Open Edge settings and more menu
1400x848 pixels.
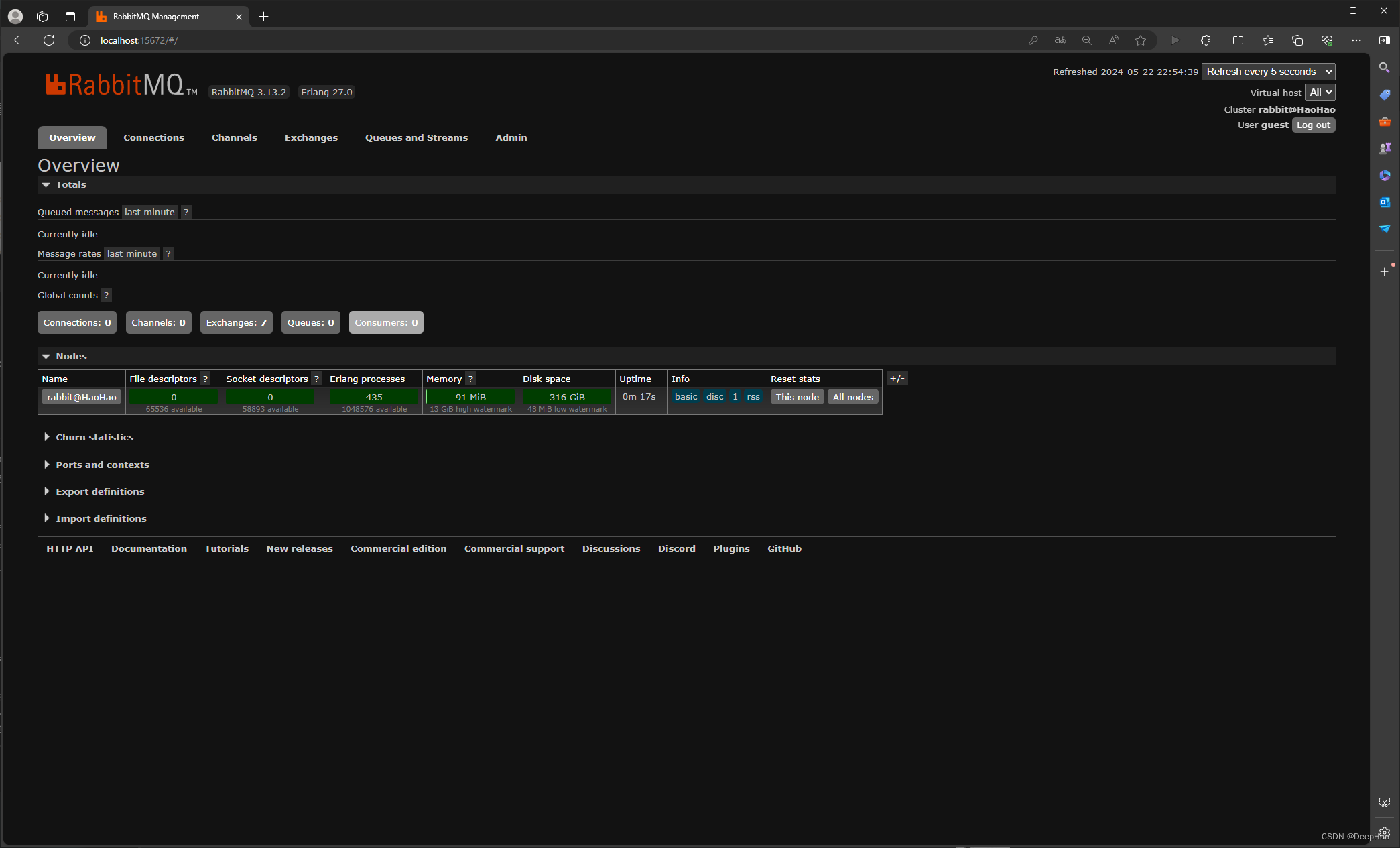coord(1356,40)
